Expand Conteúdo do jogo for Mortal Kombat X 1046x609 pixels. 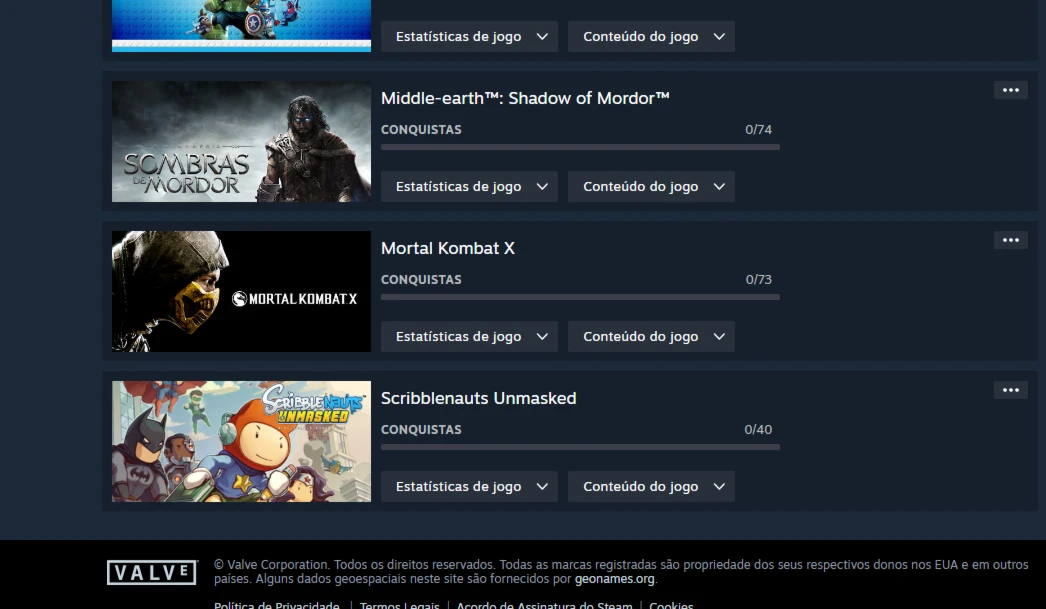click(x=651, y=337)
